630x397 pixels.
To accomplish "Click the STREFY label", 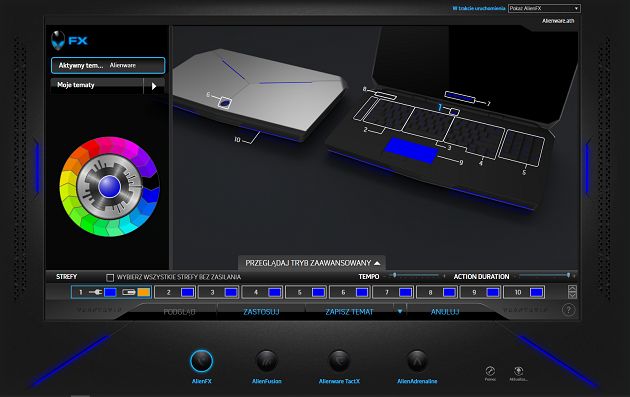I will [66, 277].
